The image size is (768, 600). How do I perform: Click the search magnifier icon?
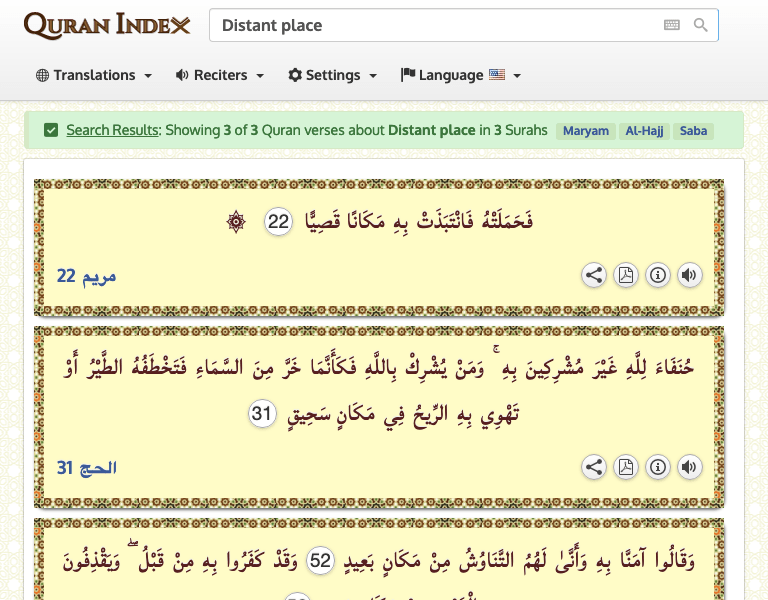pyautogui.click(x=701, y=25)
